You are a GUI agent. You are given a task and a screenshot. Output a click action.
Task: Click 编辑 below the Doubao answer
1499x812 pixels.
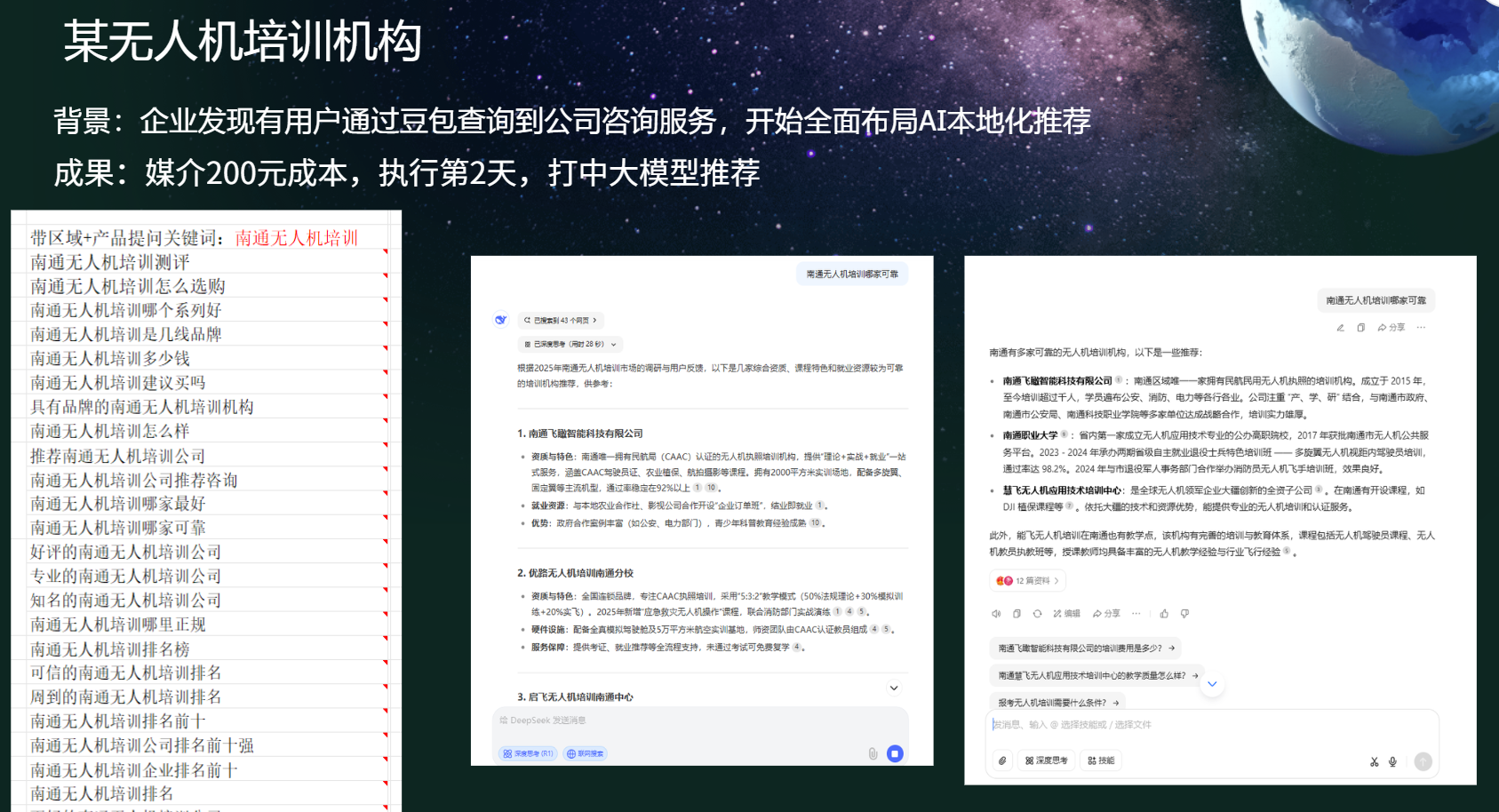1066,614
